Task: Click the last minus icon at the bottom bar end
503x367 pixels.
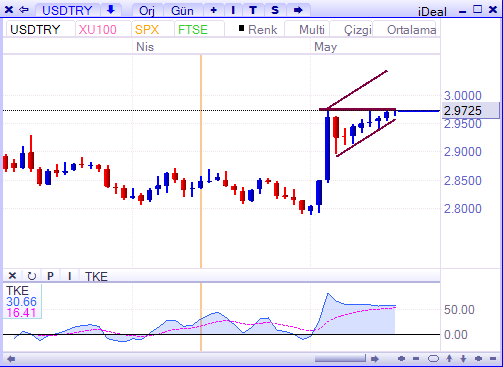Action: 493,359
